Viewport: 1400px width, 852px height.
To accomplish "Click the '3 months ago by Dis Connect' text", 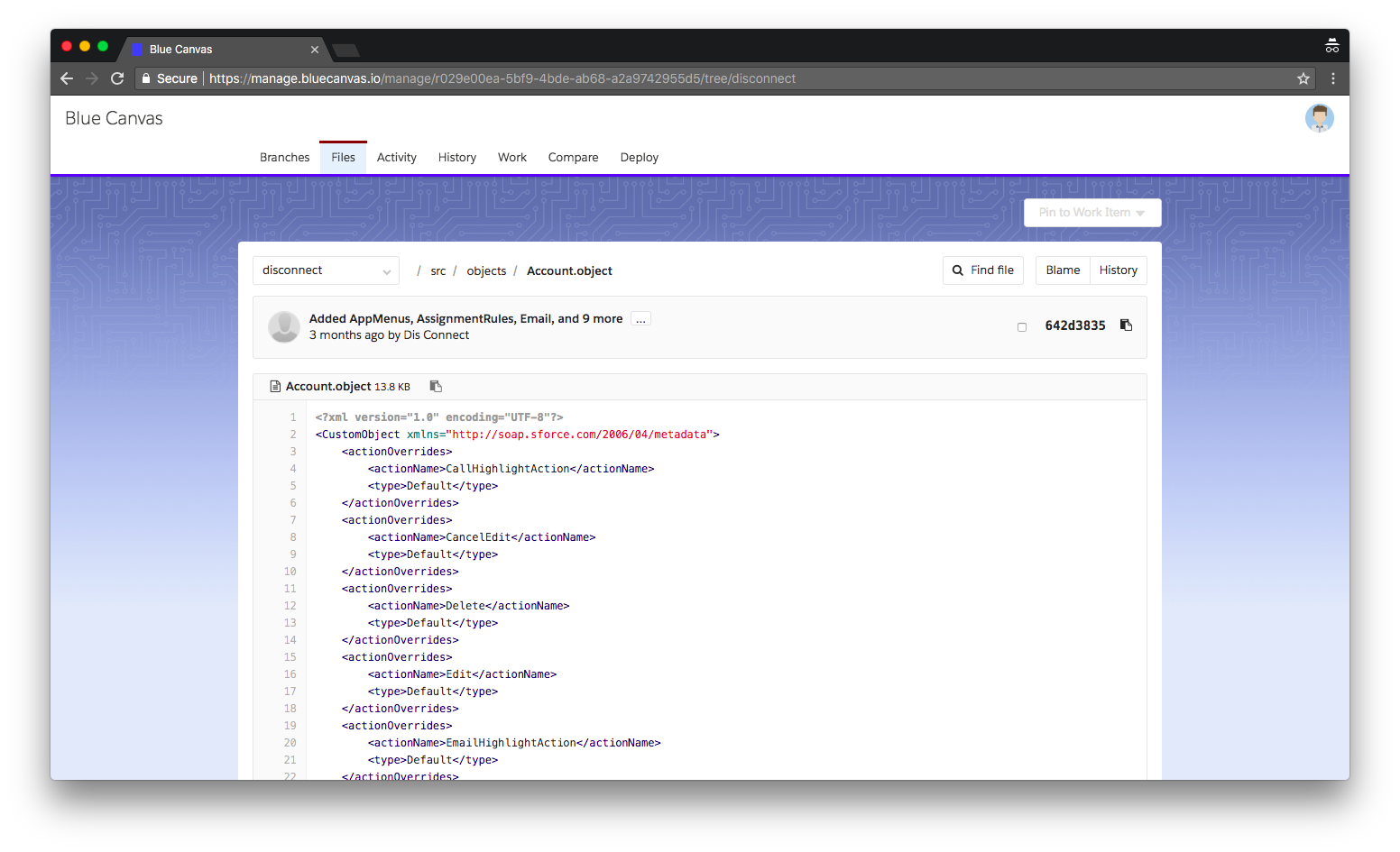I will coord(389,335).
